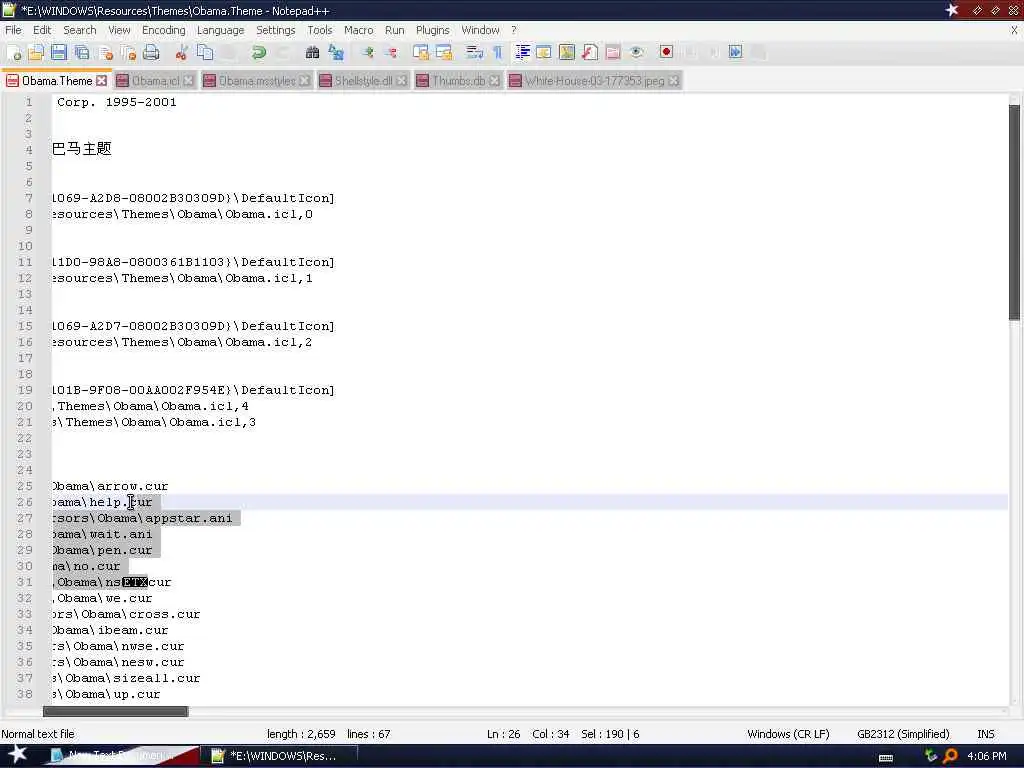Open user-defined language dialog icon

543,53
